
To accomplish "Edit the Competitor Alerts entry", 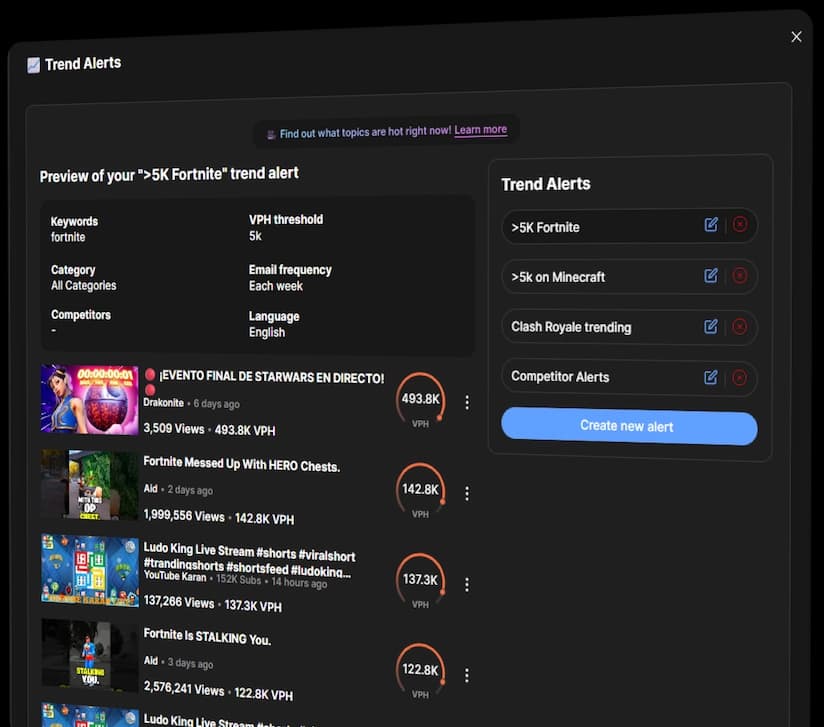I will point(711,377).
